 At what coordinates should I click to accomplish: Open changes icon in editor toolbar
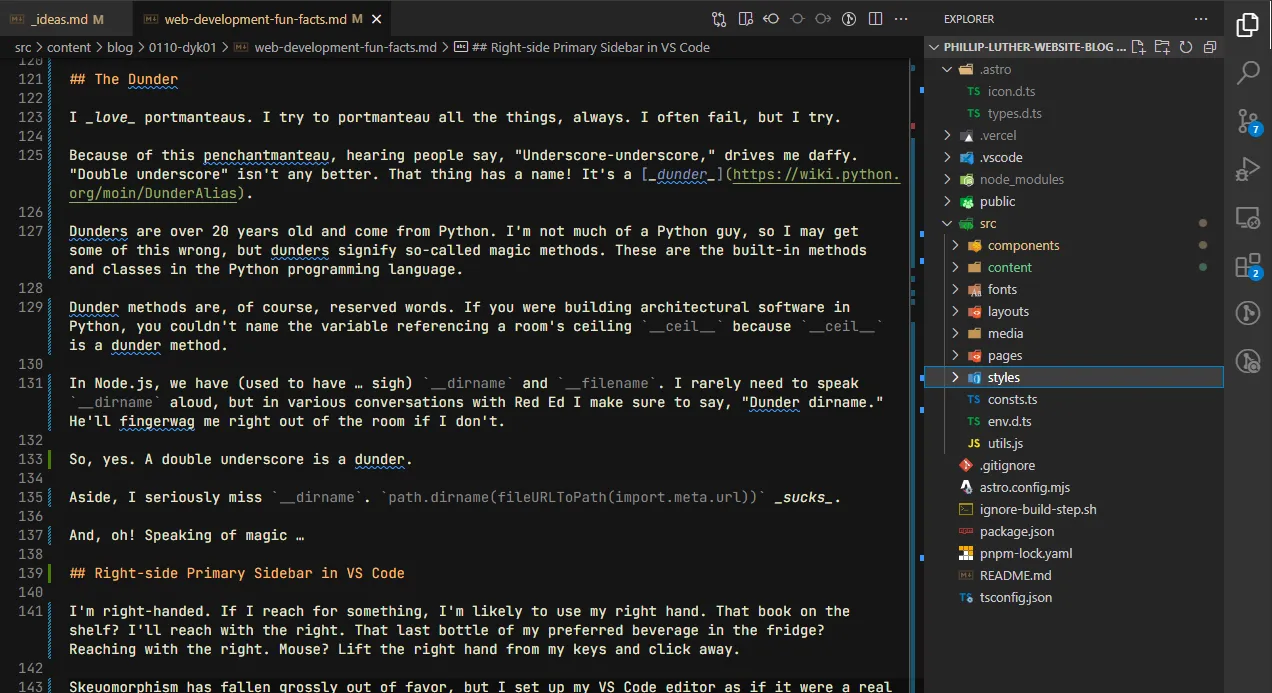pos(719,18)
